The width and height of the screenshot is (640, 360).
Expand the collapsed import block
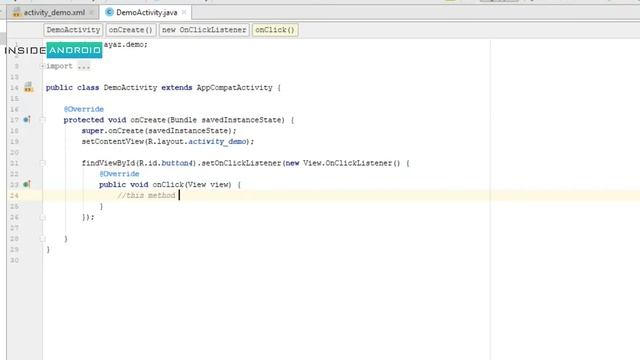tap(42, 66)
